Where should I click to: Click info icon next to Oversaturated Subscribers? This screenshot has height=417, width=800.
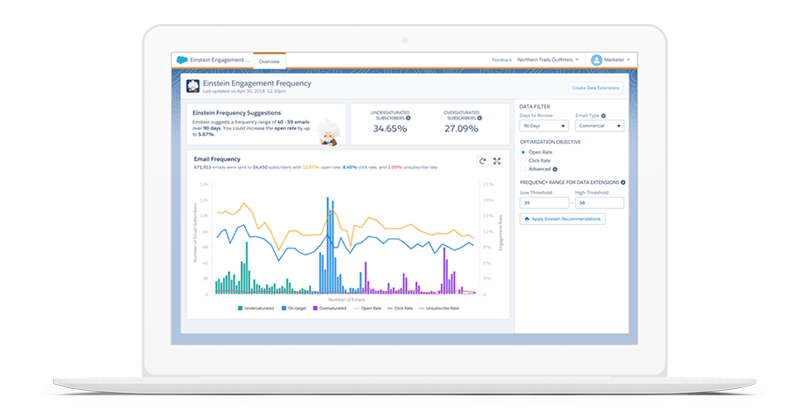pos(480,118)
